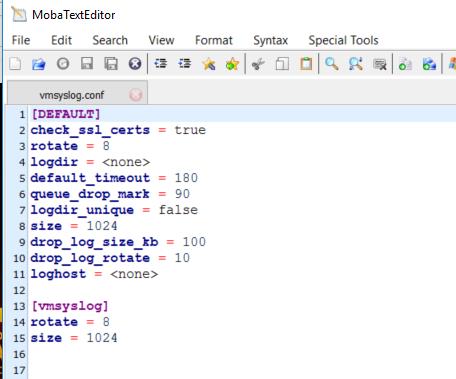The width and height of the screenshot is (456, 379).
Task: Click the clear search results icon
Action: coord(380,64)
